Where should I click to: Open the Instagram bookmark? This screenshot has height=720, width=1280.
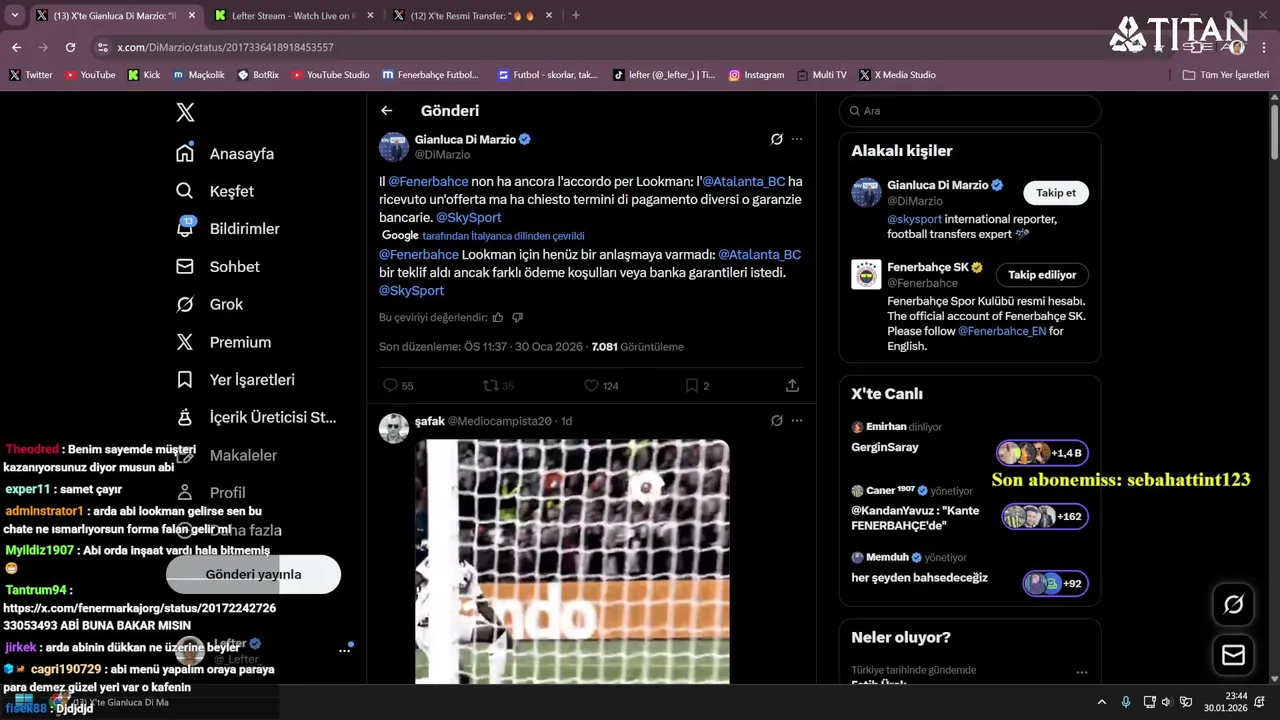756,75
